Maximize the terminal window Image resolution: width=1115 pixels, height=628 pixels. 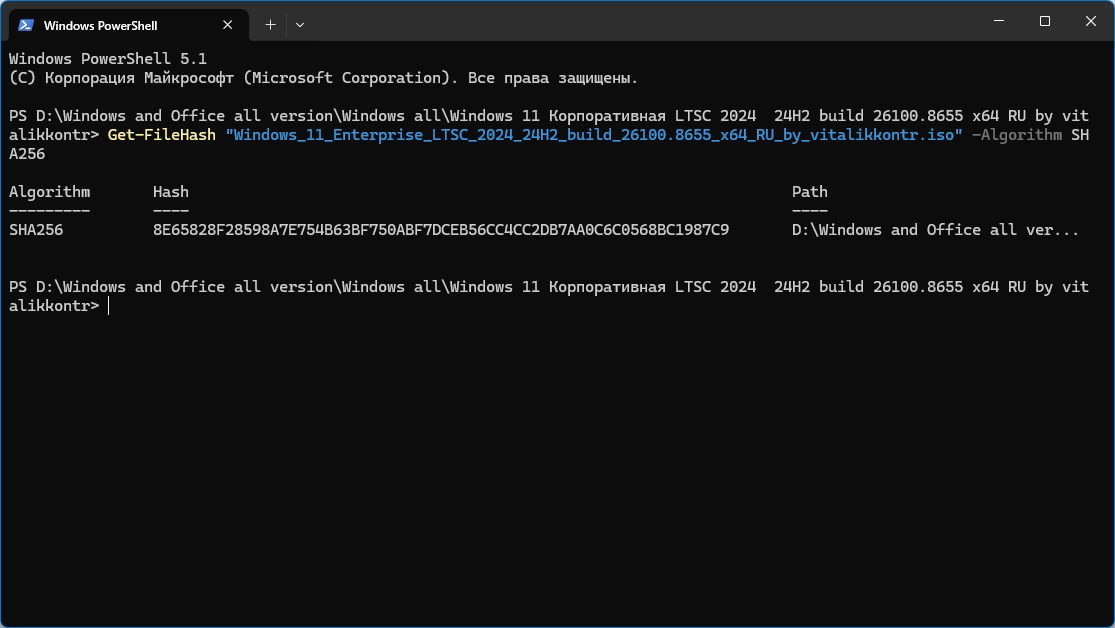tap(1045, 21)
